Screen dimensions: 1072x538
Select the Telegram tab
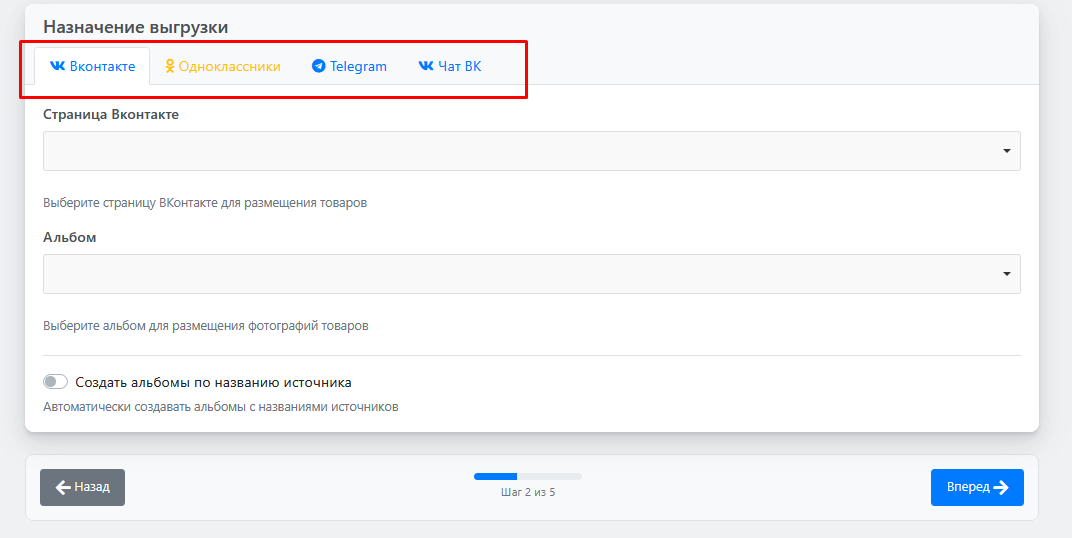349,66
